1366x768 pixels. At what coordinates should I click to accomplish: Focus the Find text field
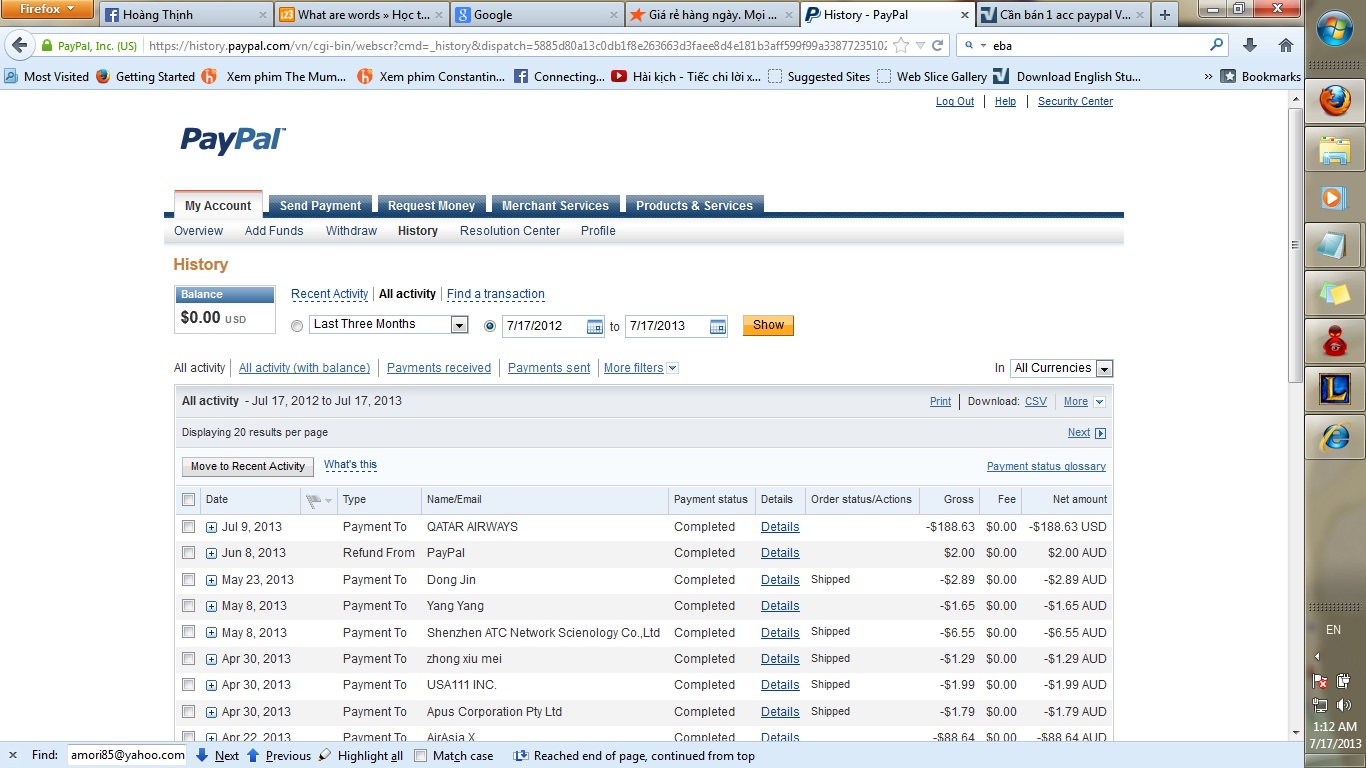(127, 756)
